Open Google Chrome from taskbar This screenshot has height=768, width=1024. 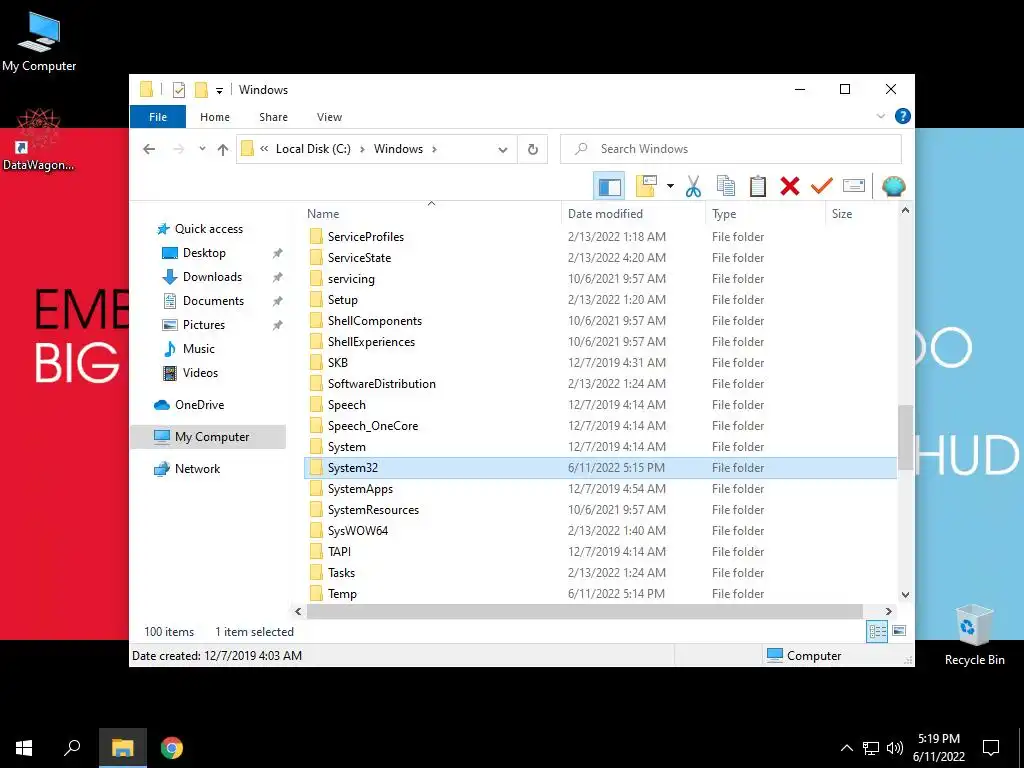click(x=172, y=748)
